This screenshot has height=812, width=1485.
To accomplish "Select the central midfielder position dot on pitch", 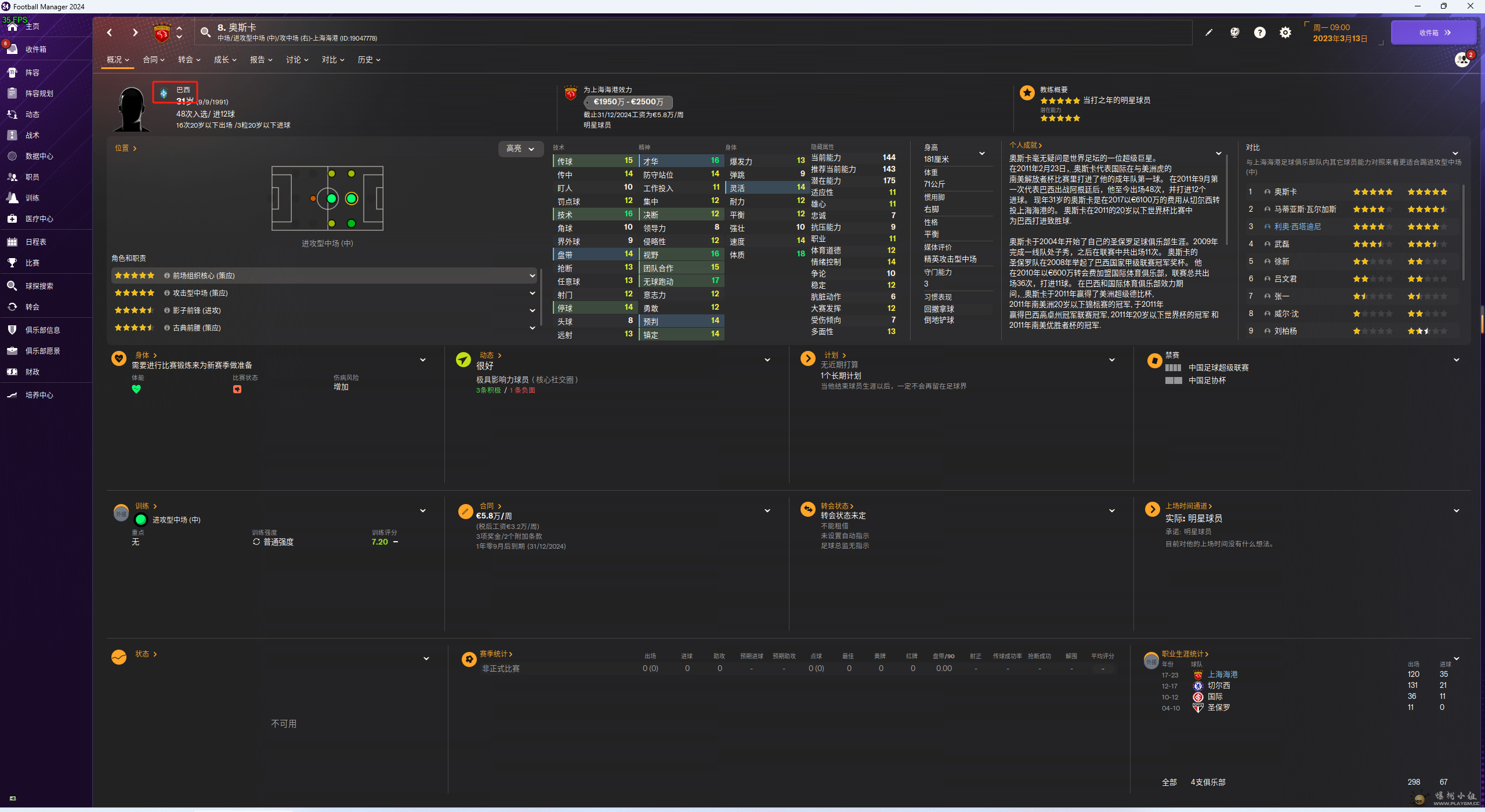I will 332,199.
